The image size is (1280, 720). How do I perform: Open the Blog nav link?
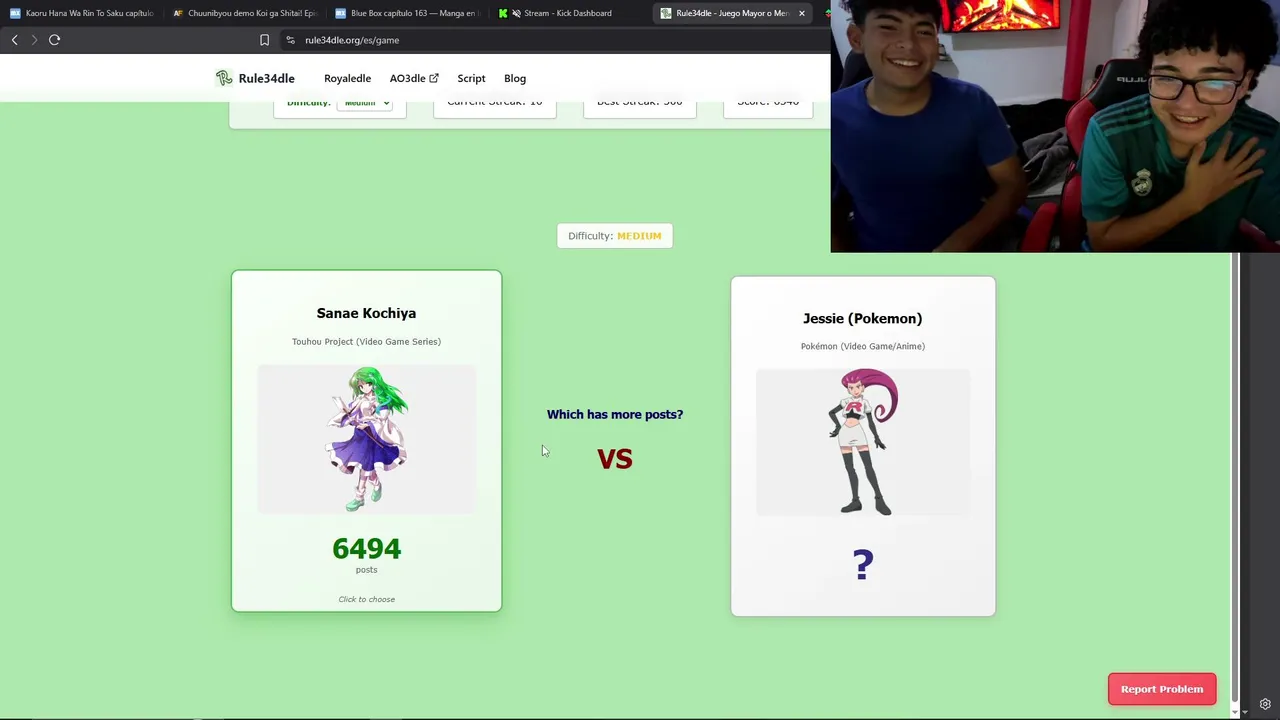click(515, 78)
